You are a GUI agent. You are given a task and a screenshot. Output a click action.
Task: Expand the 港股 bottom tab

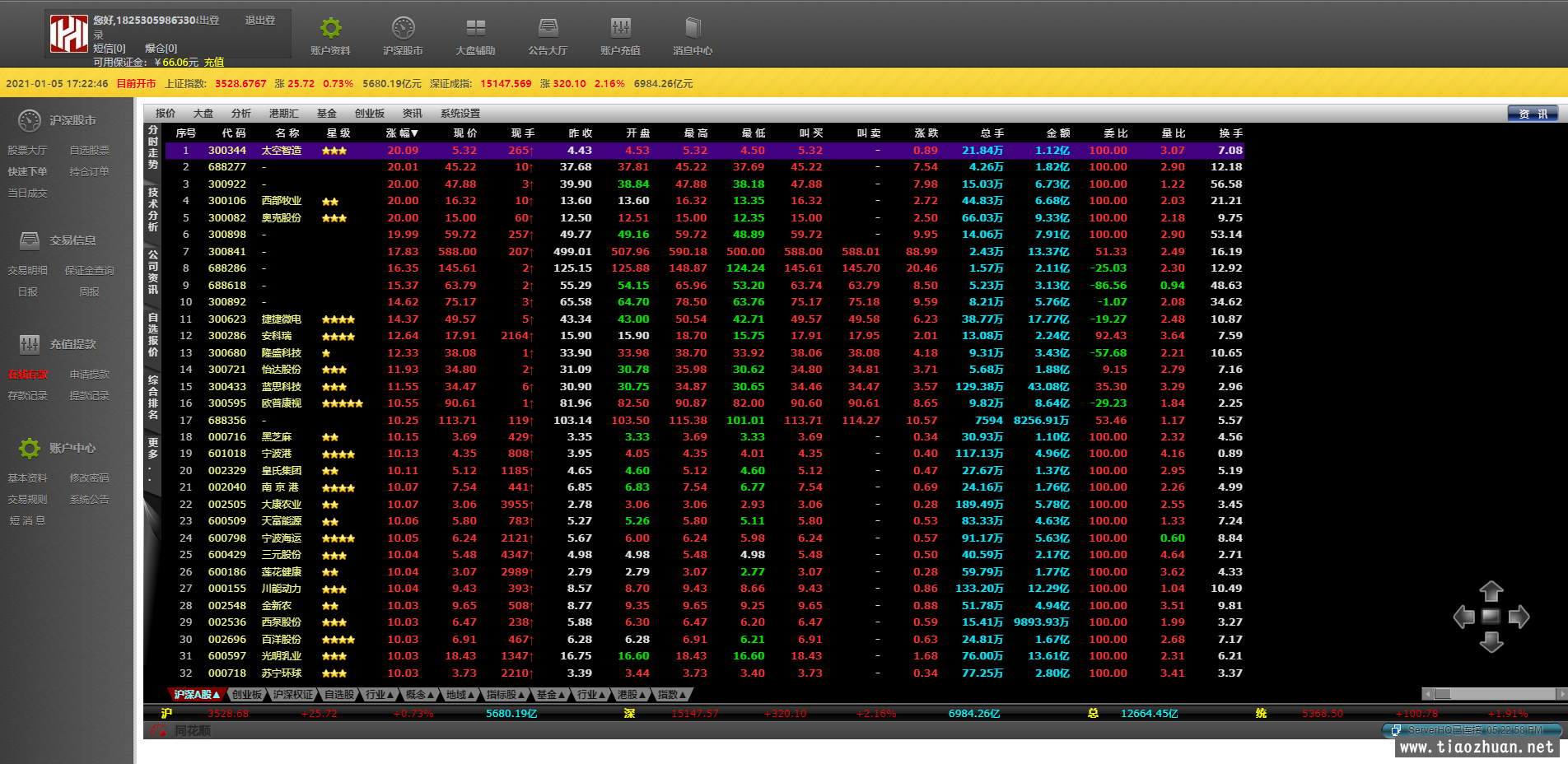[632, 695]
